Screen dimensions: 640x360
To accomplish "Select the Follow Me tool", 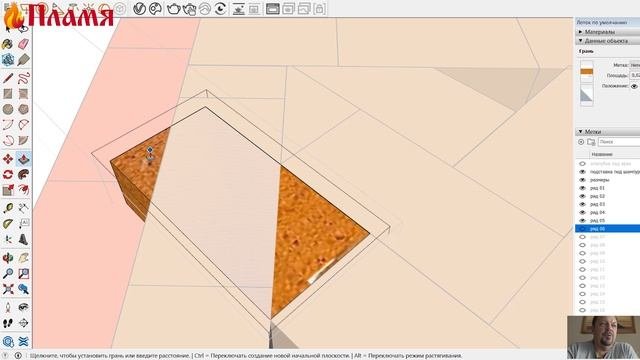I will (23, 175).
